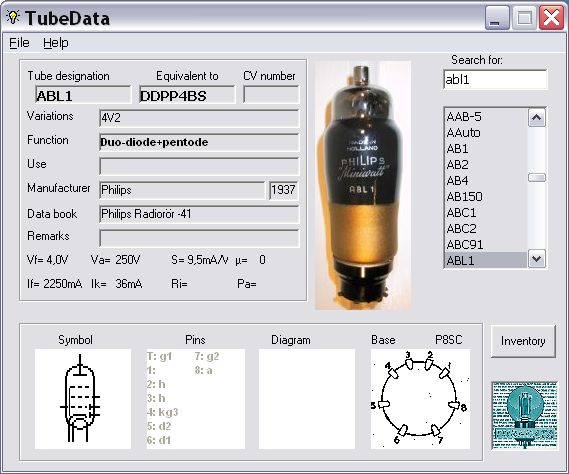The height and width of the screenshot is (474, 569).
Task: Click the P8SC base type label
Action: (x=449, y=340)
